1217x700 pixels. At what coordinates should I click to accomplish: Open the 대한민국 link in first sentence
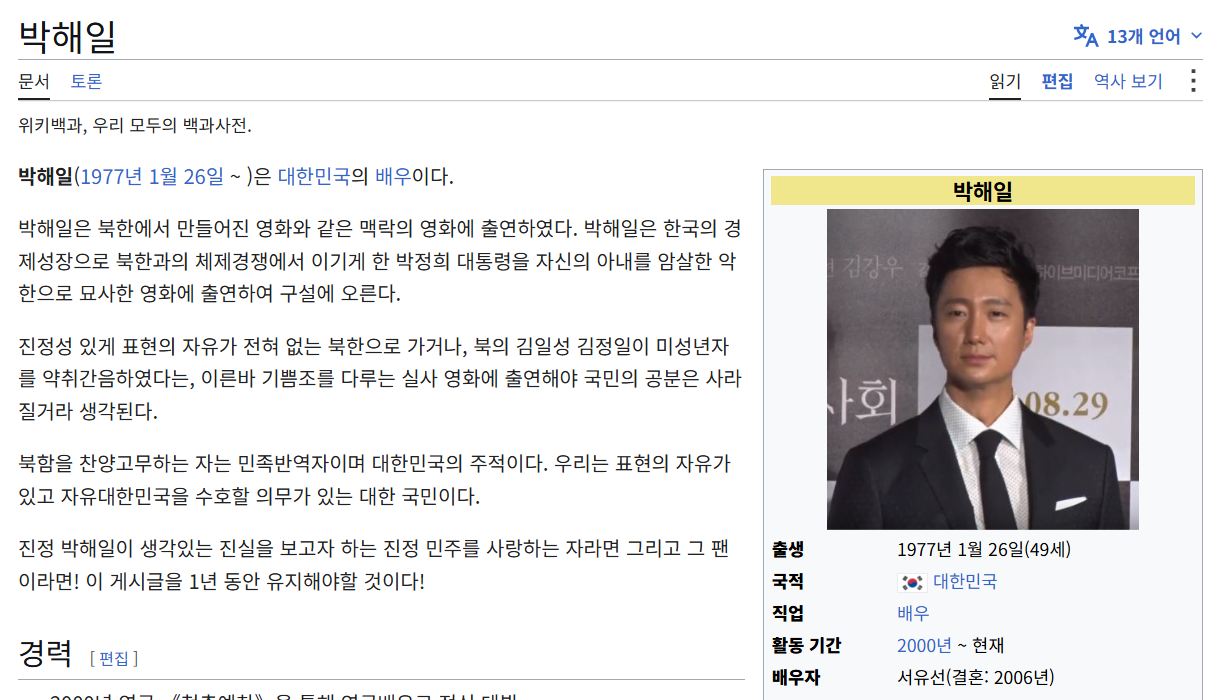point(314,177)
